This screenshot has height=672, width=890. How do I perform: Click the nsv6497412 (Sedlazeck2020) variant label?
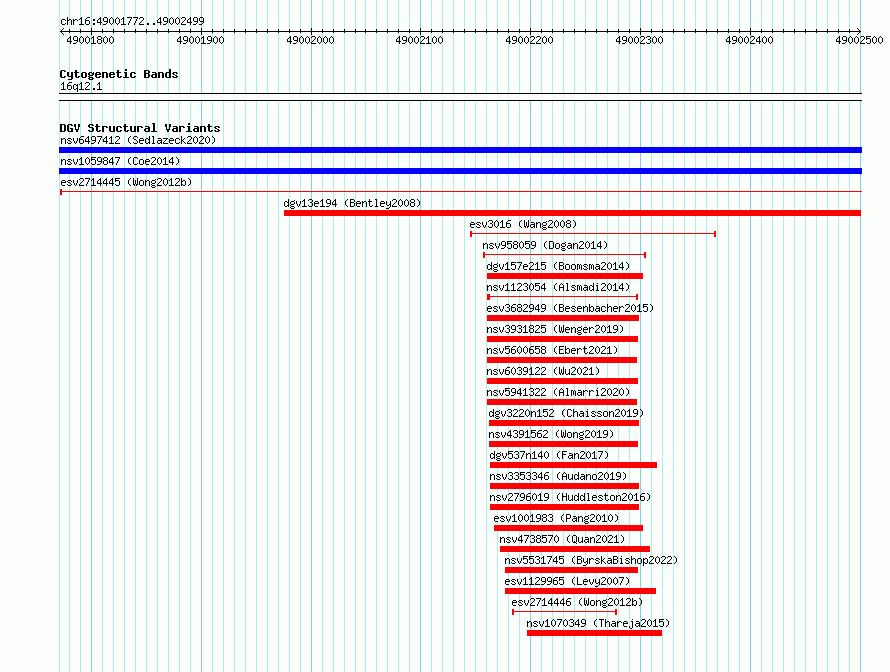[138, 140]
